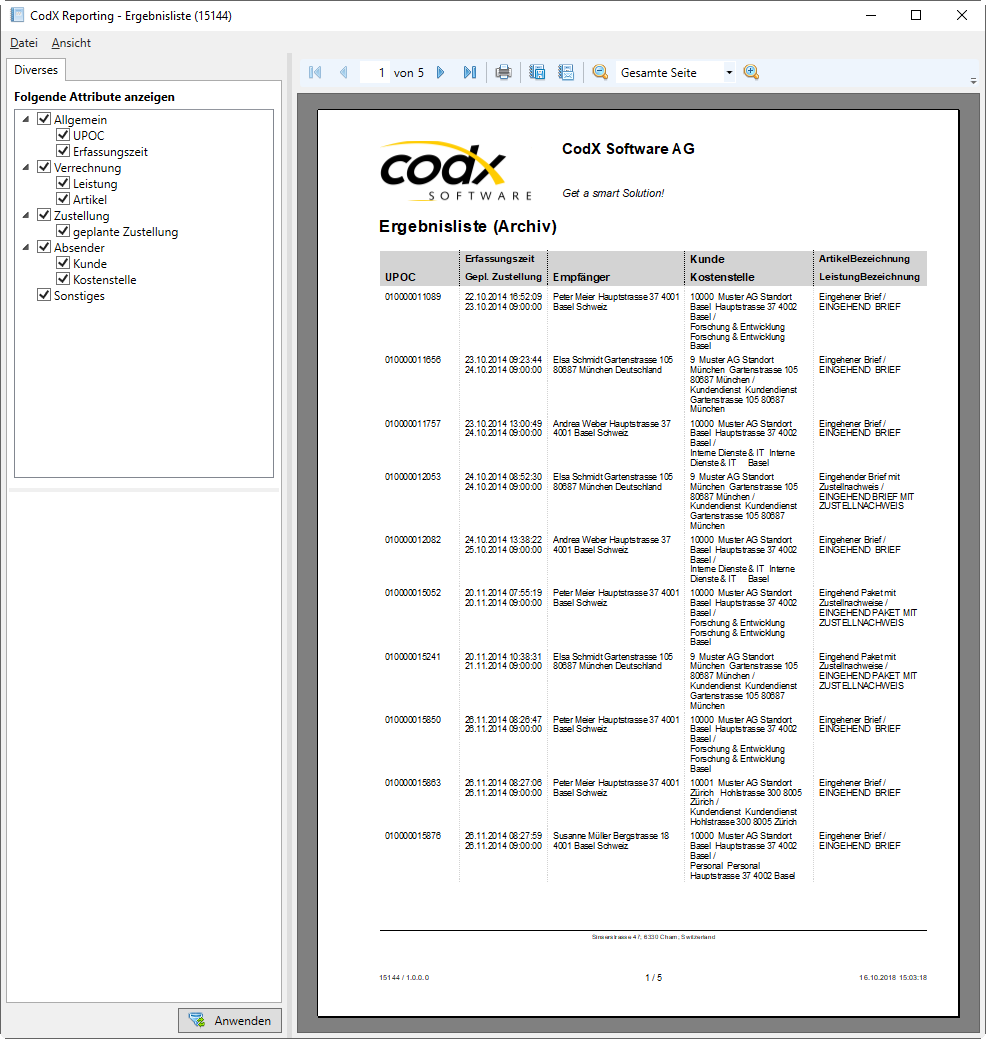Uncheck the UPOC attribute
986x1039 pixels.
(63, 135)
